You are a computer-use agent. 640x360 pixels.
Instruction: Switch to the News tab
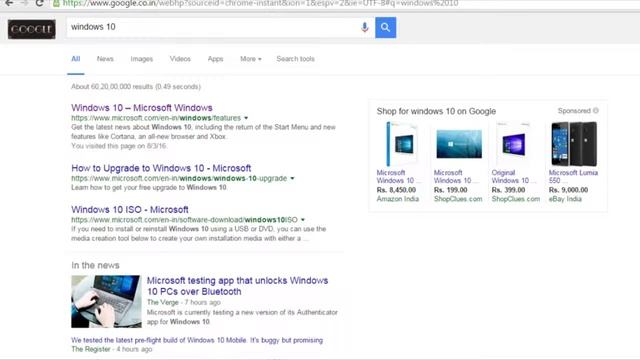pyautogui.click(x=105, y=59)
